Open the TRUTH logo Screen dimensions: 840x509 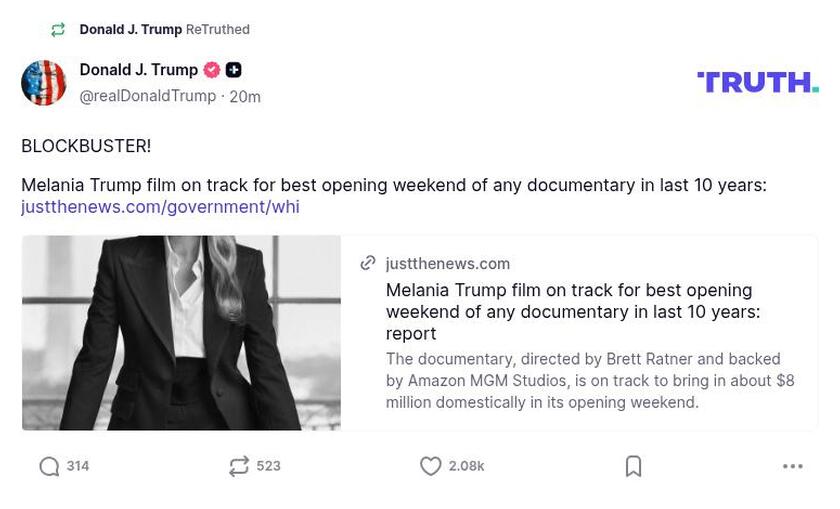pos(757,82)
